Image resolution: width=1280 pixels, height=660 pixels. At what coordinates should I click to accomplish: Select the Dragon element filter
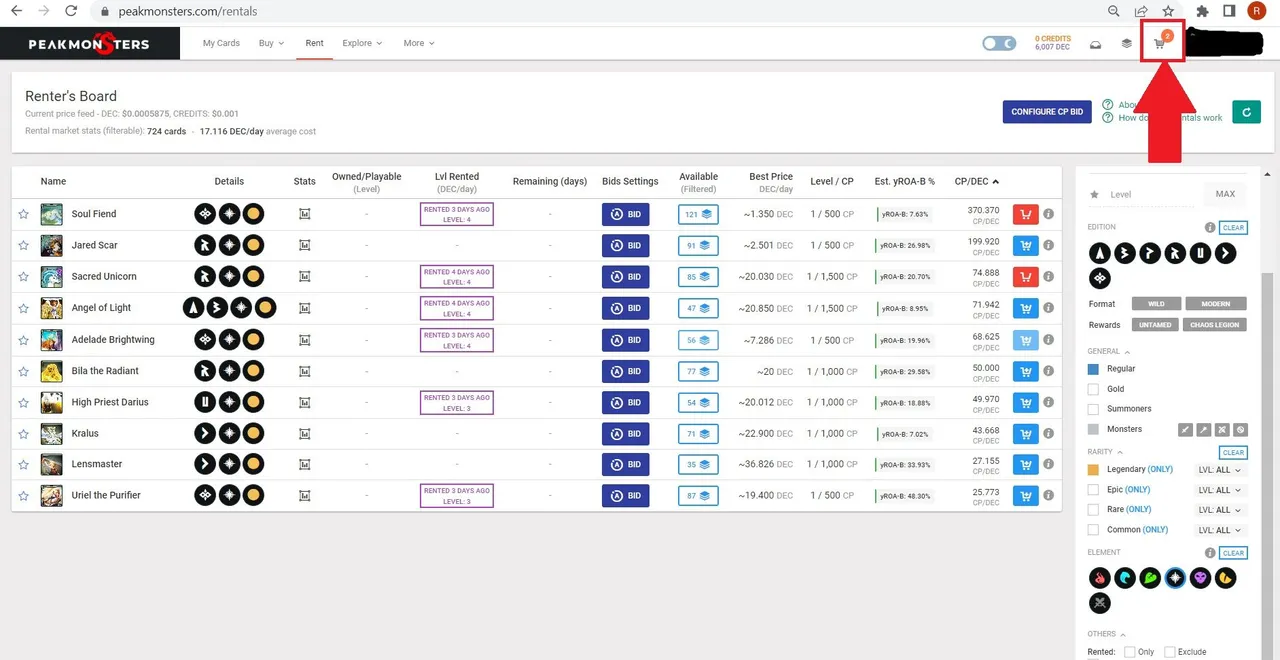pyautogui.click(x=1225, y=577)
